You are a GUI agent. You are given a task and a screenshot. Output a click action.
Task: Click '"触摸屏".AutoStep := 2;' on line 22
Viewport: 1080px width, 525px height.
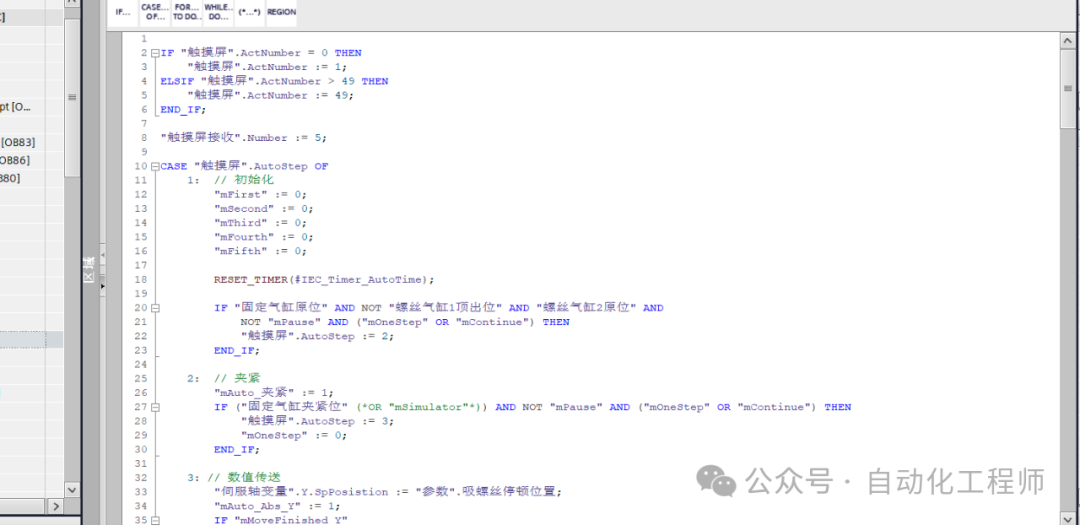click(317, 336)
